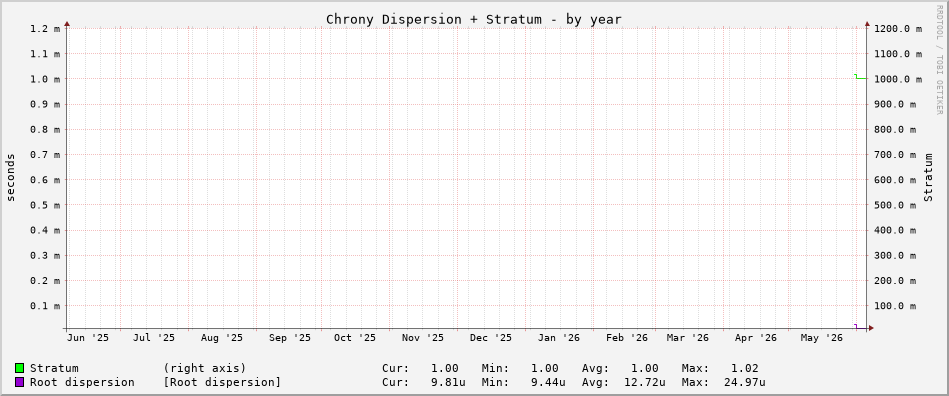The width and height of the screenshot is (949, 396).
Task: Click the 'Oct '25' x-axis label
Action: pos(355,338)
